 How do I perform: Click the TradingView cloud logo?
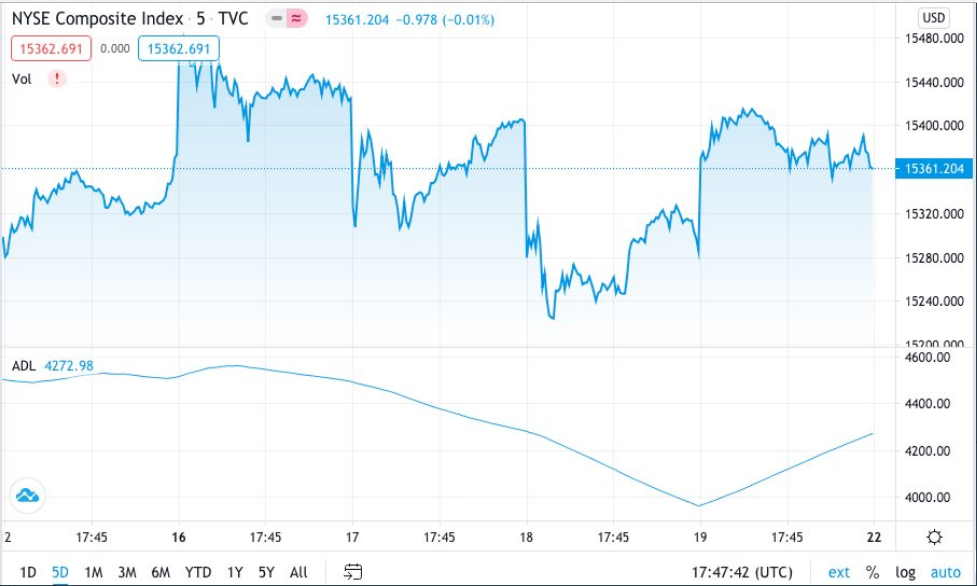tap(27, 495)
